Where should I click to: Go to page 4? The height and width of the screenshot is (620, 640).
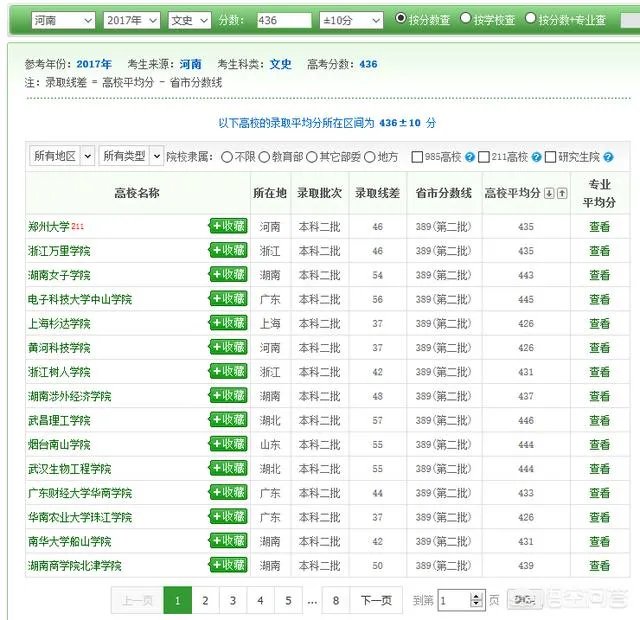[x=260, y=600]
